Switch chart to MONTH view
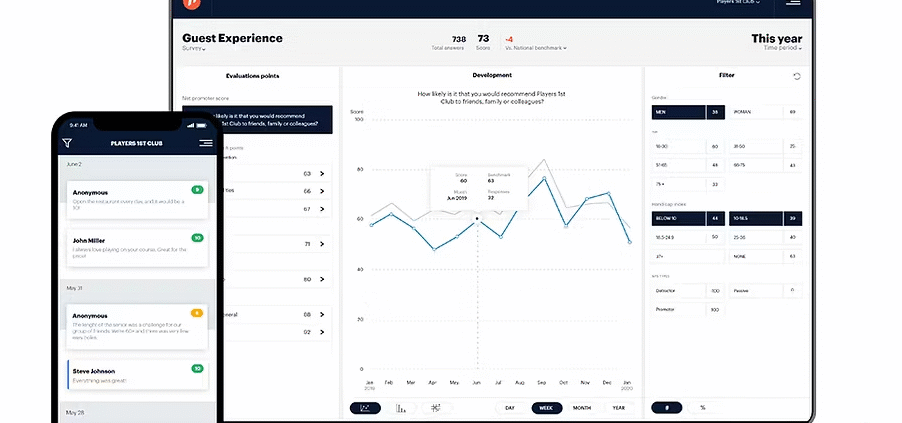The image size is (902, 423). click(581, 408)
